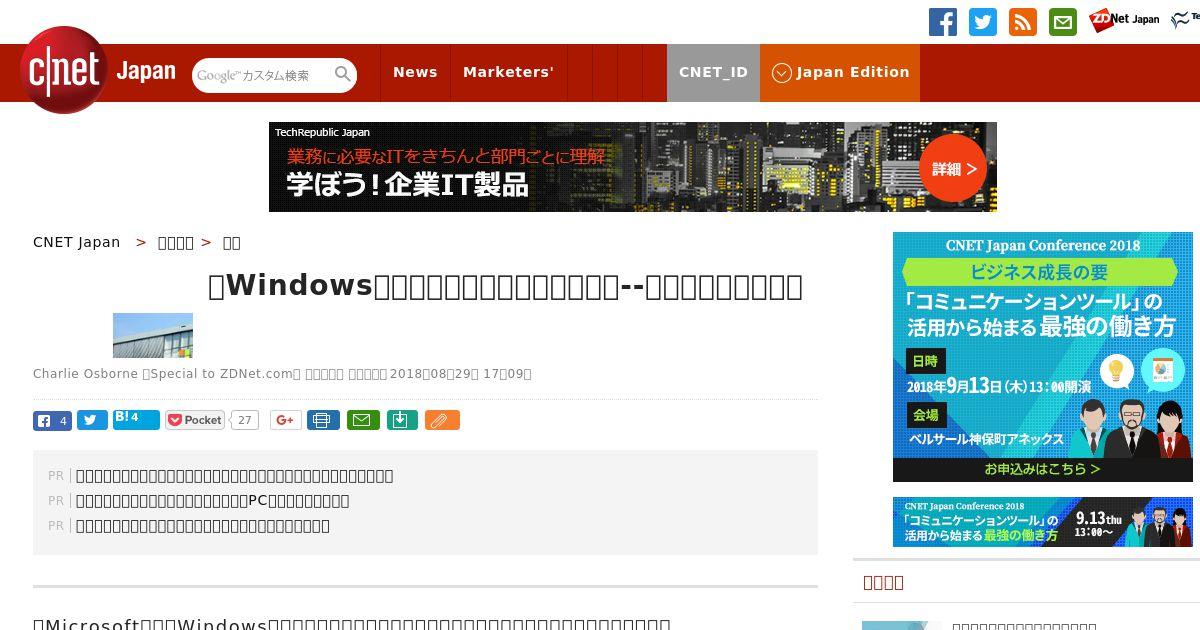Open the email newsletter icon in top bar
The image size is (1200, 630).
(1063, 22)
